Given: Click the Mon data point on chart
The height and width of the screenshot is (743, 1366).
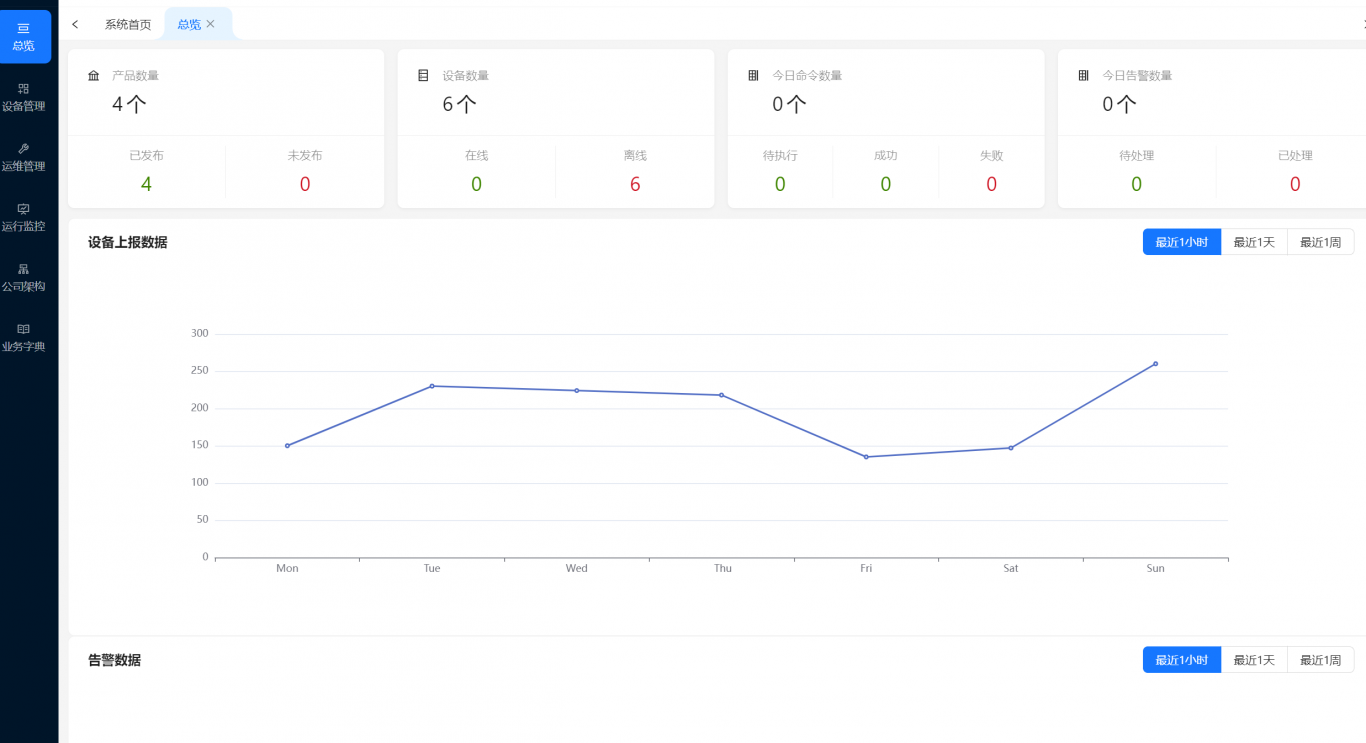Looking at the screenshot, I should click(x=287, y=446).
